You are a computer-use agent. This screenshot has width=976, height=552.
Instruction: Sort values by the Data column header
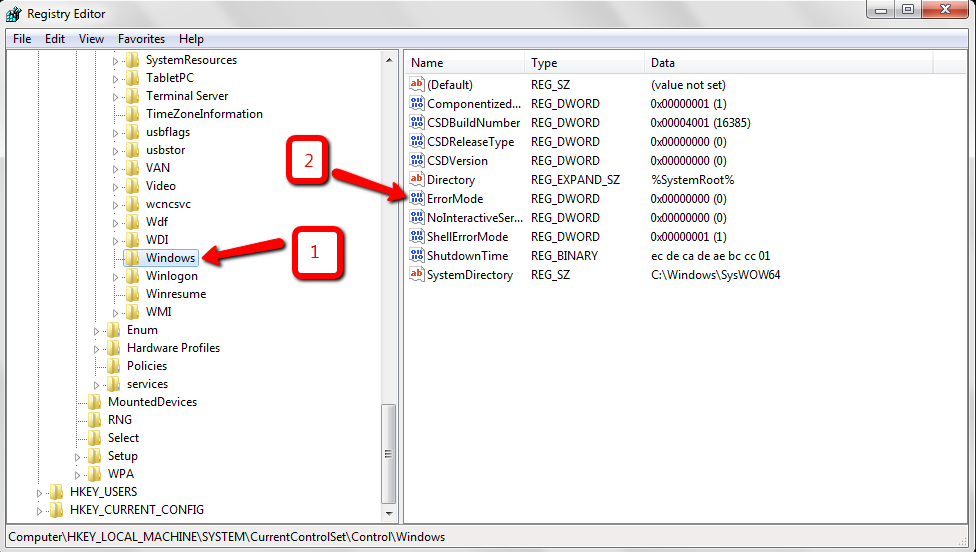pos(789,63)
